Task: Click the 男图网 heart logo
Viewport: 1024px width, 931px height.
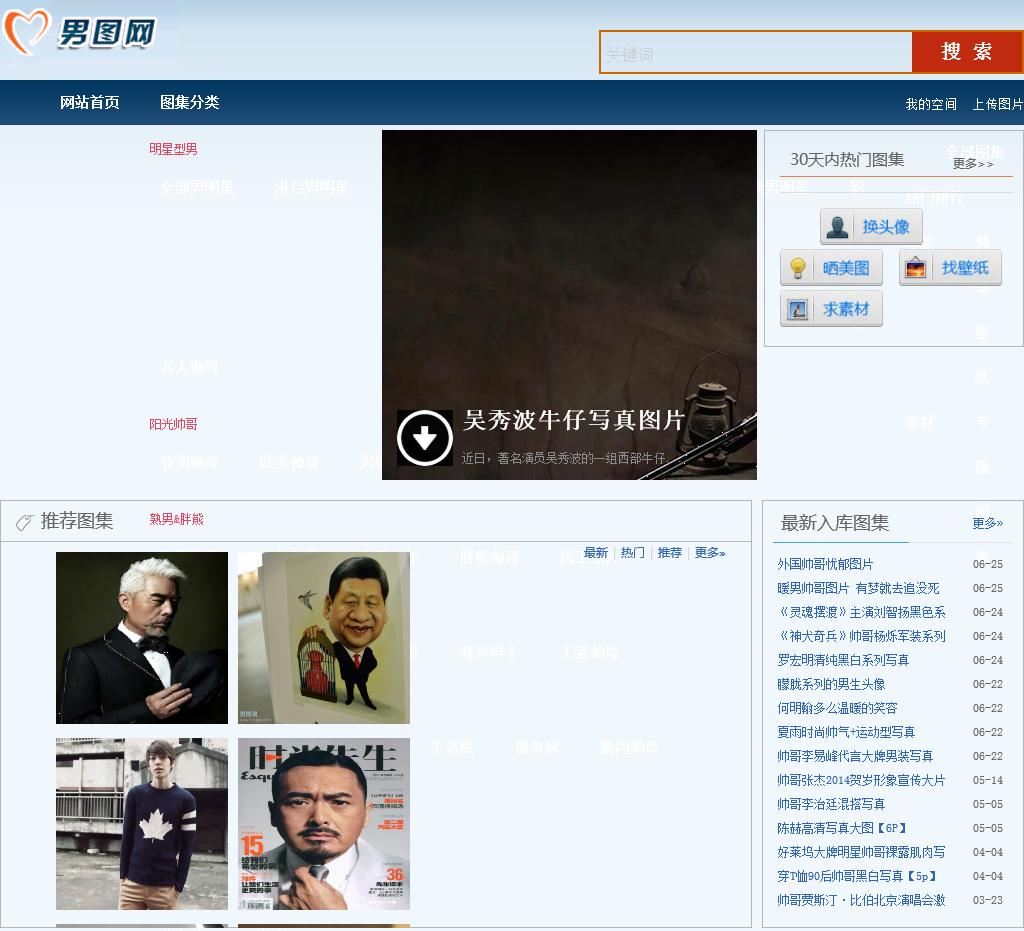Action: [80, 31]
